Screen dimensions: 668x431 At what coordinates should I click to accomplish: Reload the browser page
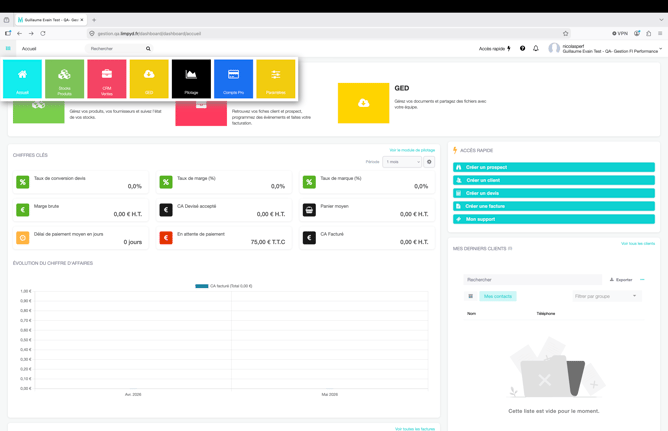pyautogui.click(x=43, y=33)
